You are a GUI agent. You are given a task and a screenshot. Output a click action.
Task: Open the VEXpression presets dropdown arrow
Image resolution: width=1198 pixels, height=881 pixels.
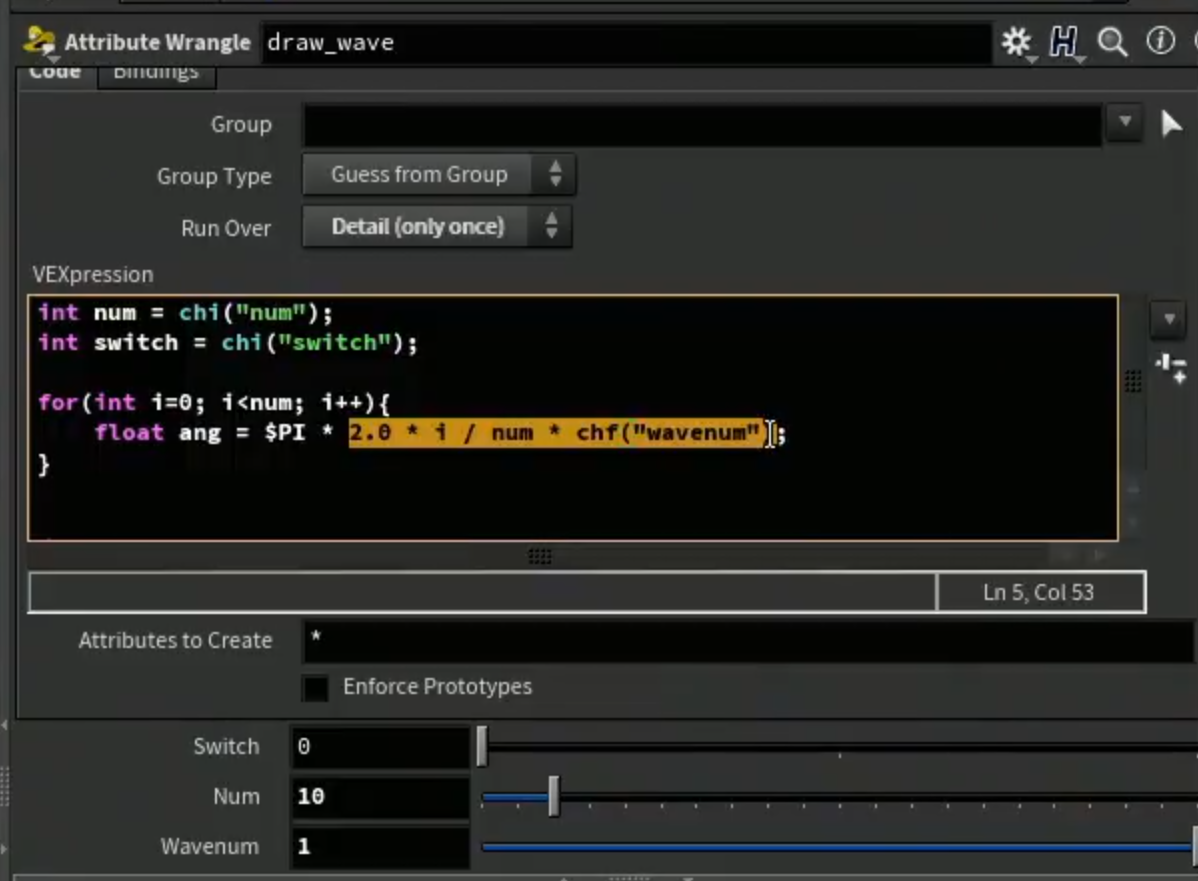pyautogui.click(x=1169, y=319)
